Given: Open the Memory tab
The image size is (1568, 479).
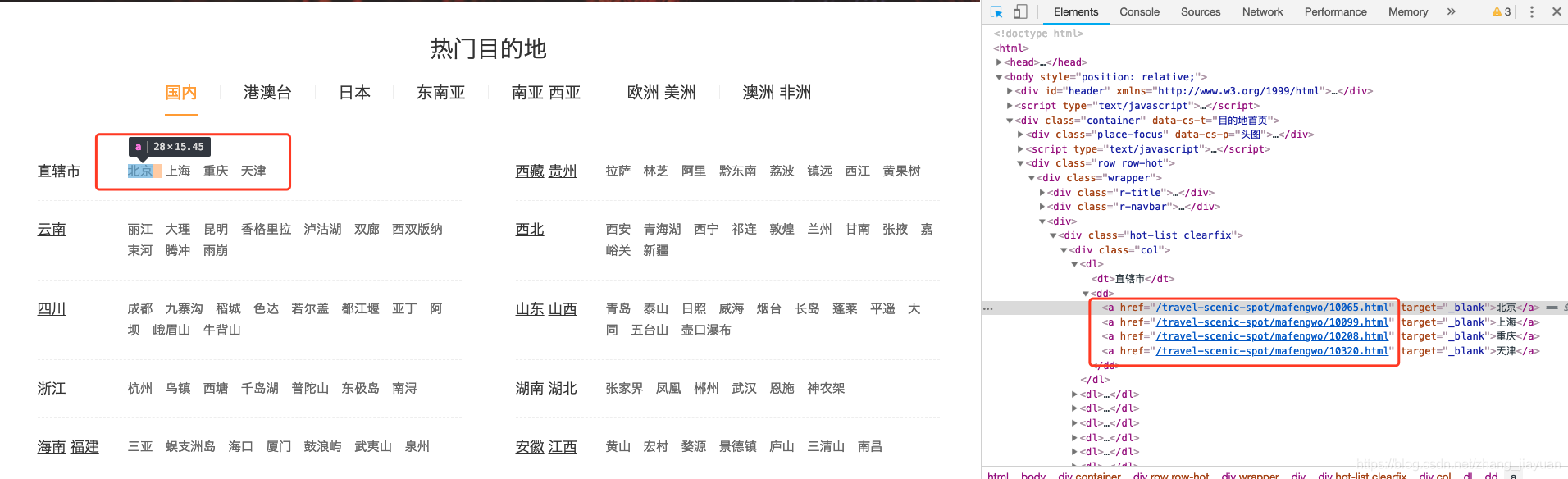Looking at the screenshot, I should (1408, 11).
